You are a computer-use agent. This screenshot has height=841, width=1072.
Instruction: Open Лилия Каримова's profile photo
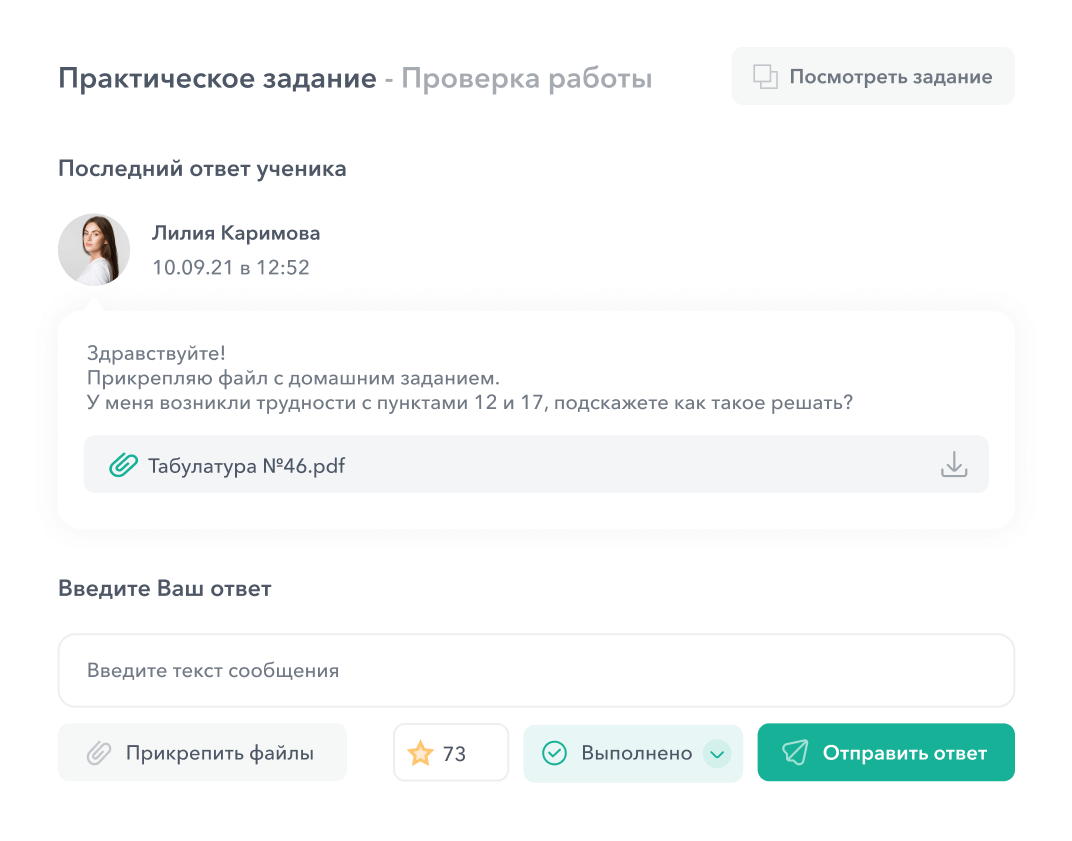pyautogui.click(x=94, y=249)
